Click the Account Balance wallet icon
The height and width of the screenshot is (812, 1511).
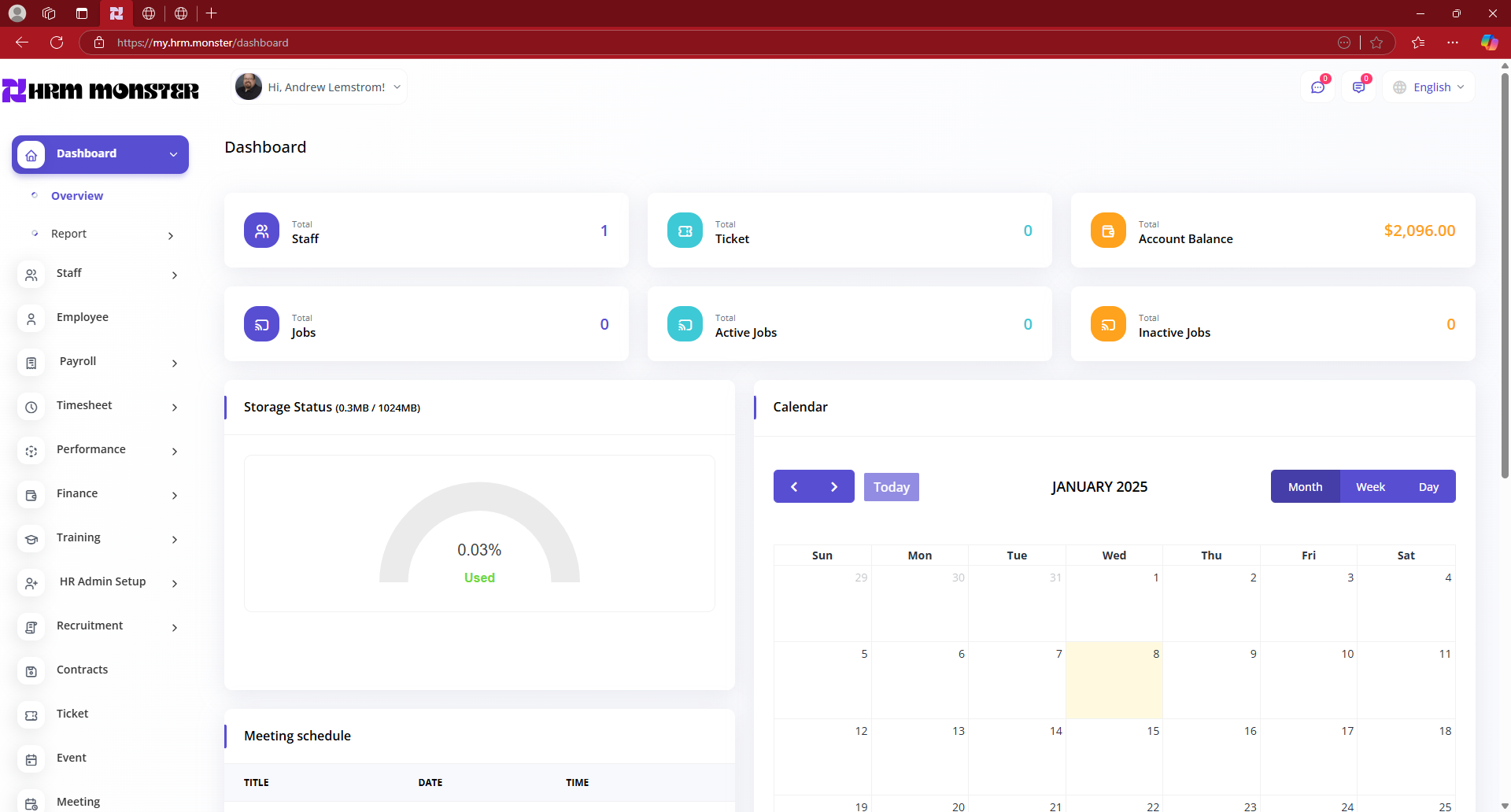coord(1108,231)
